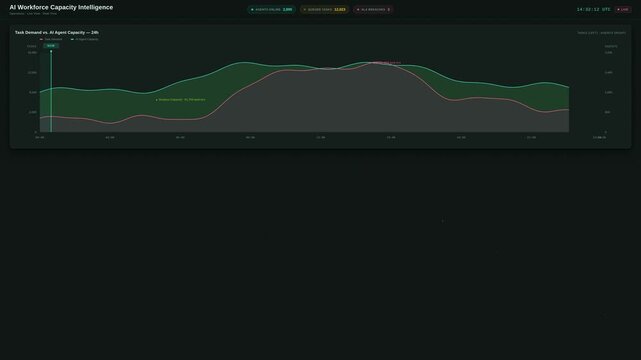
Task: Click the axis legend text at chart's top-right
Action: (x=601, y=33)
